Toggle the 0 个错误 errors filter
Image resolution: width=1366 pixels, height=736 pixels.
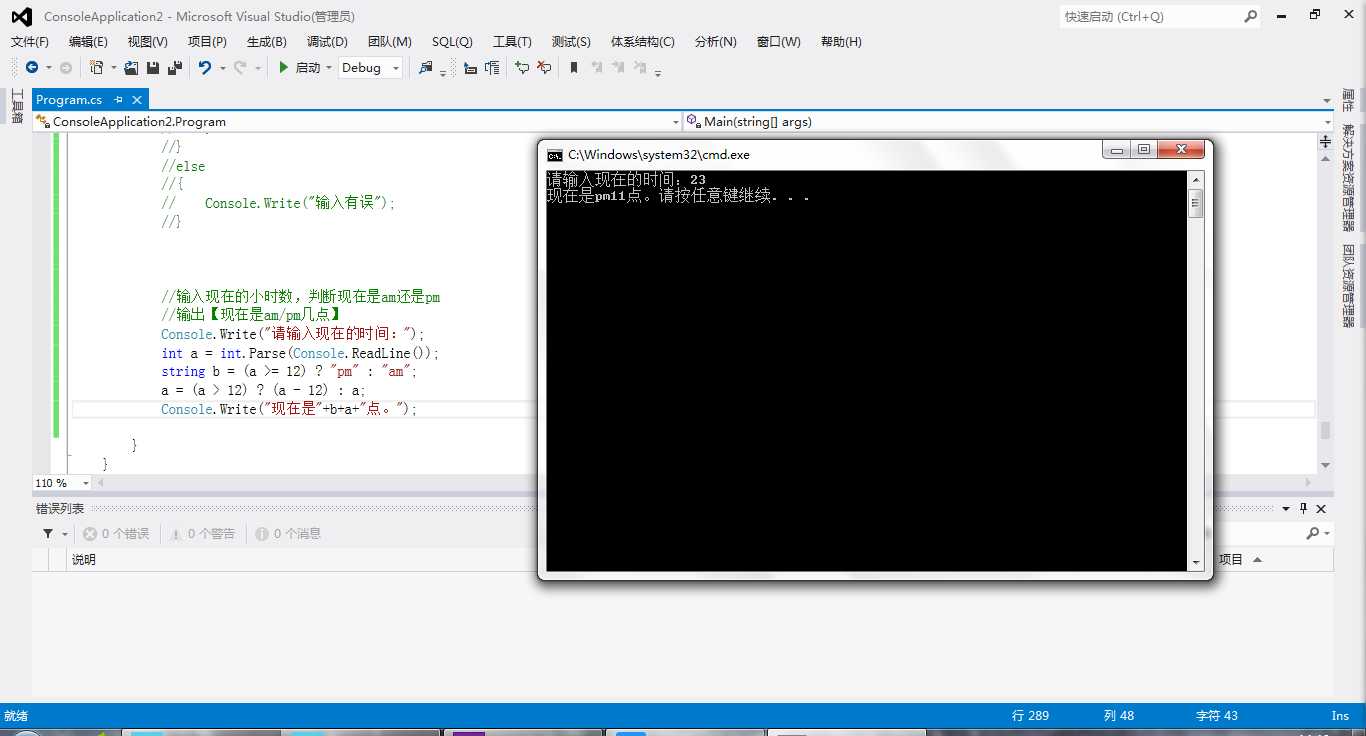[x=115, y=534]
